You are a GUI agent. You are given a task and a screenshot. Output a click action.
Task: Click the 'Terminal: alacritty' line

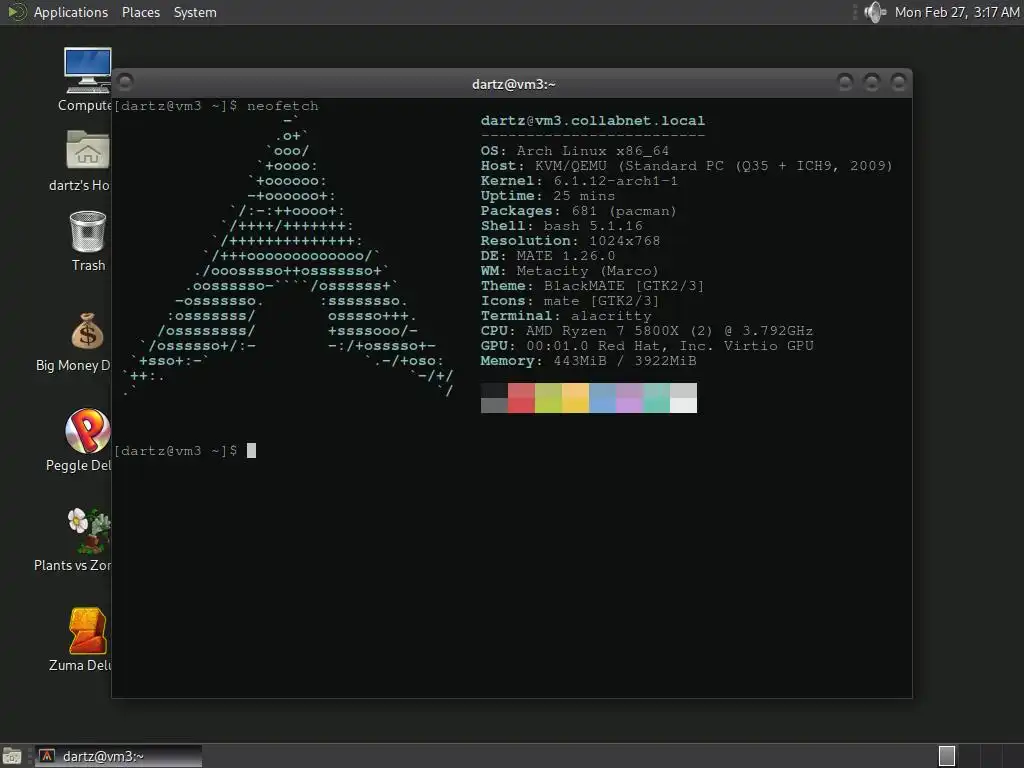(x=566, y=316)
